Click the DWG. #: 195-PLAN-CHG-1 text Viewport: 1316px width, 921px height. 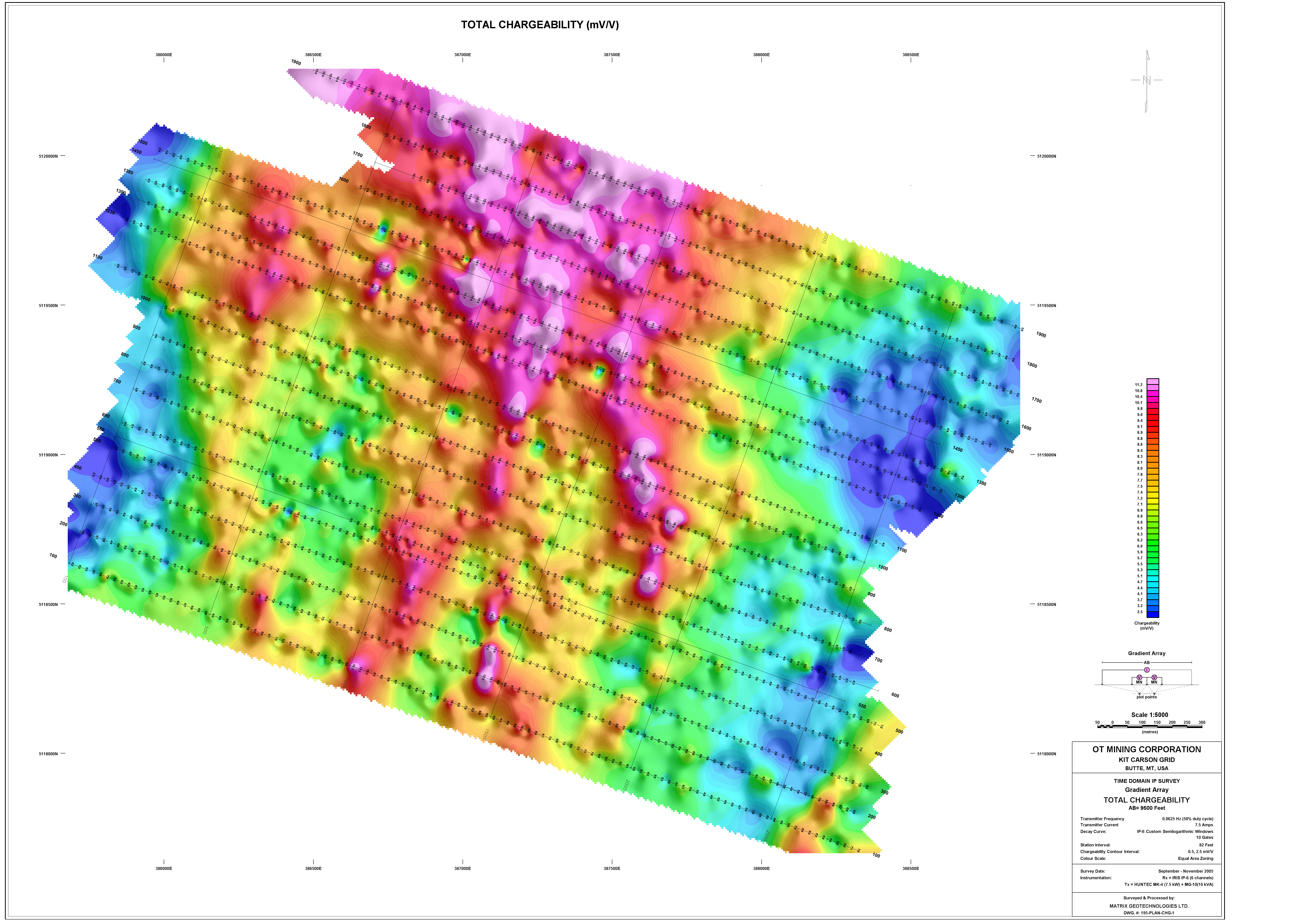(x=1149, y=913)
